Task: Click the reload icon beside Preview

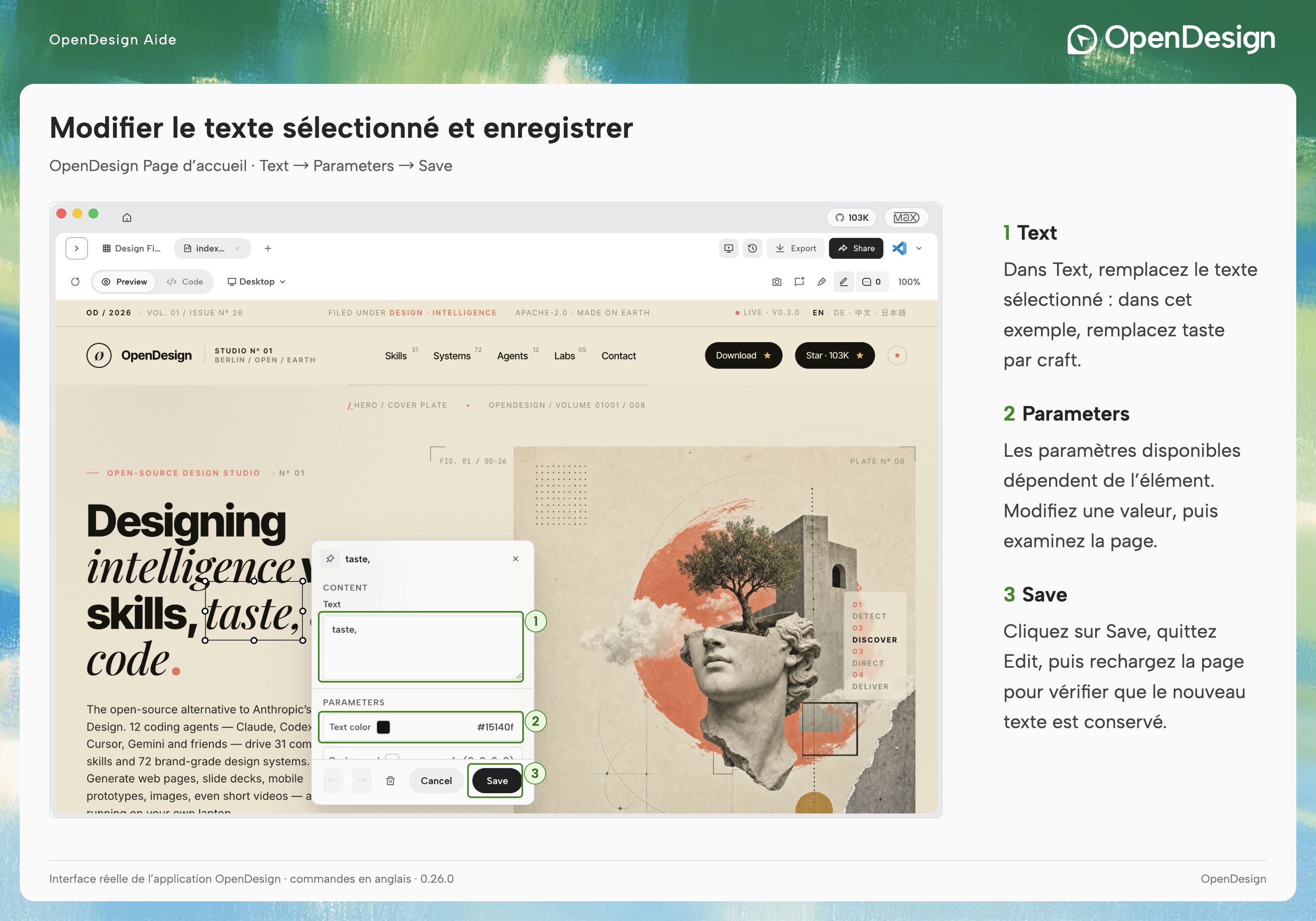Action: 75,281
